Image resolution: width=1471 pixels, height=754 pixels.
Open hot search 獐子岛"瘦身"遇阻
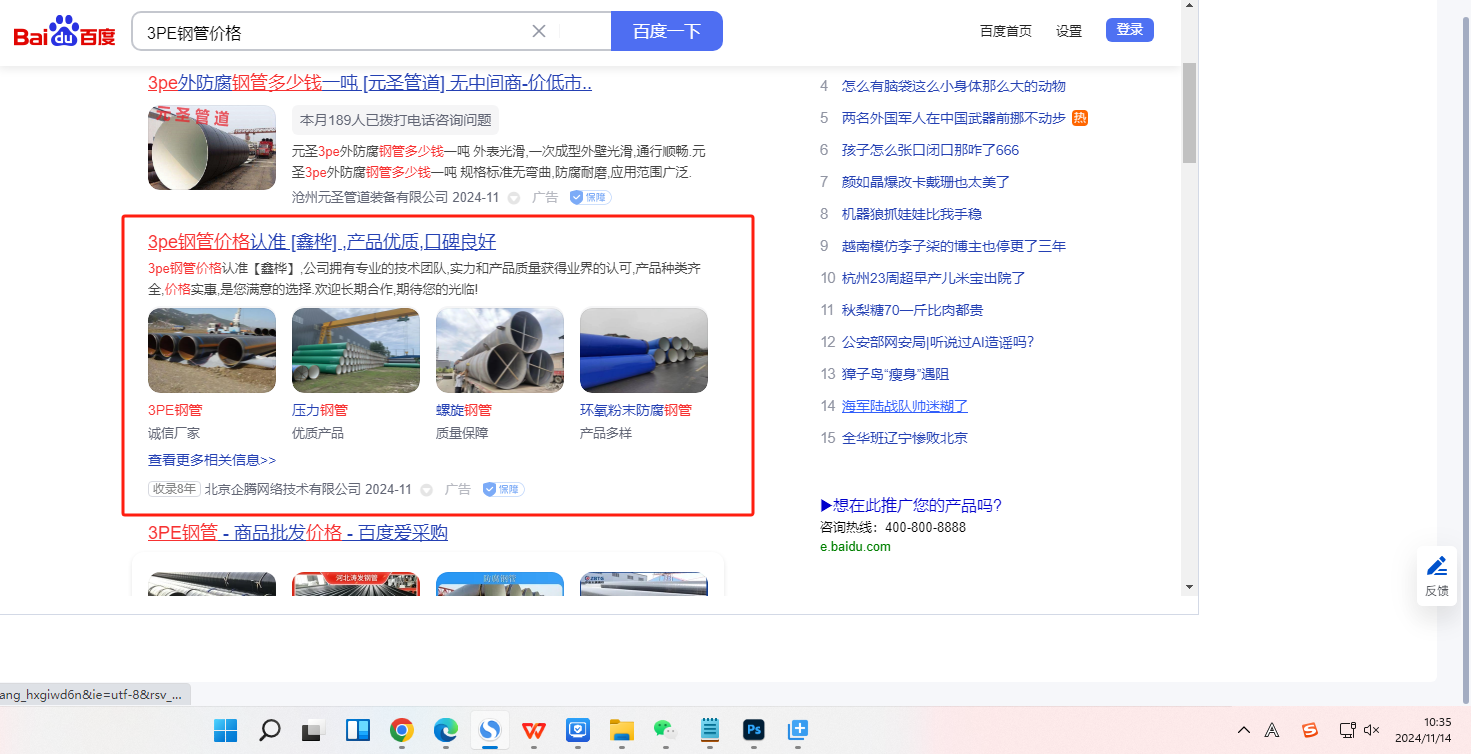coord(895,374)
